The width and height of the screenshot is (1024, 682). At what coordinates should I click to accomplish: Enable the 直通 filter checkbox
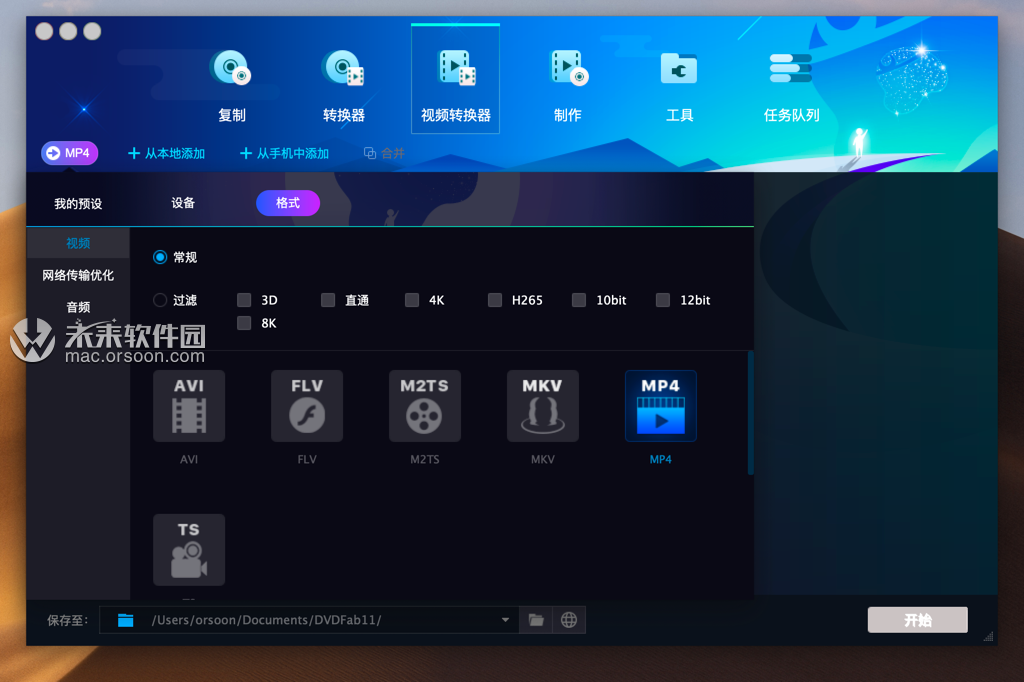[328, 300]
